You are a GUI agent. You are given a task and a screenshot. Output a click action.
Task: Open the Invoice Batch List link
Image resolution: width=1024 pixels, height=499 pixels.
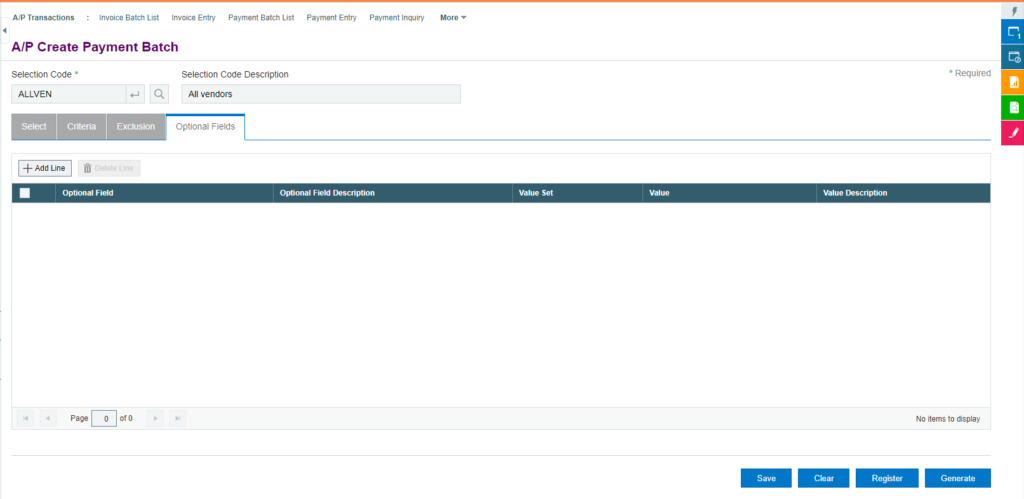tap(129, 18)
